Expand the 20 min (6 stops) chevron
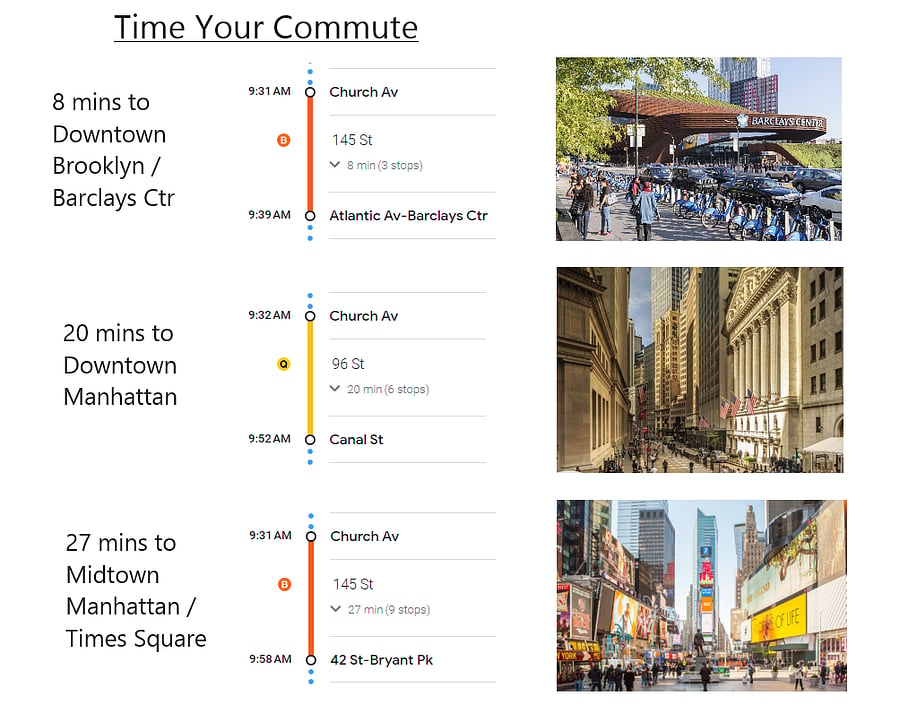Image resolution: width=900 pixels, height=713 pixels. (x=335, y=389)
